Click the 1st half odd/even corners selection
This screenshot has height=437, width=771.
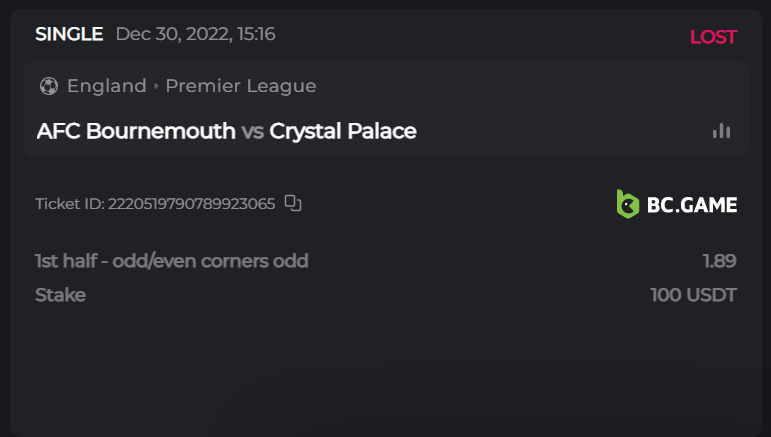click(172, 261)
